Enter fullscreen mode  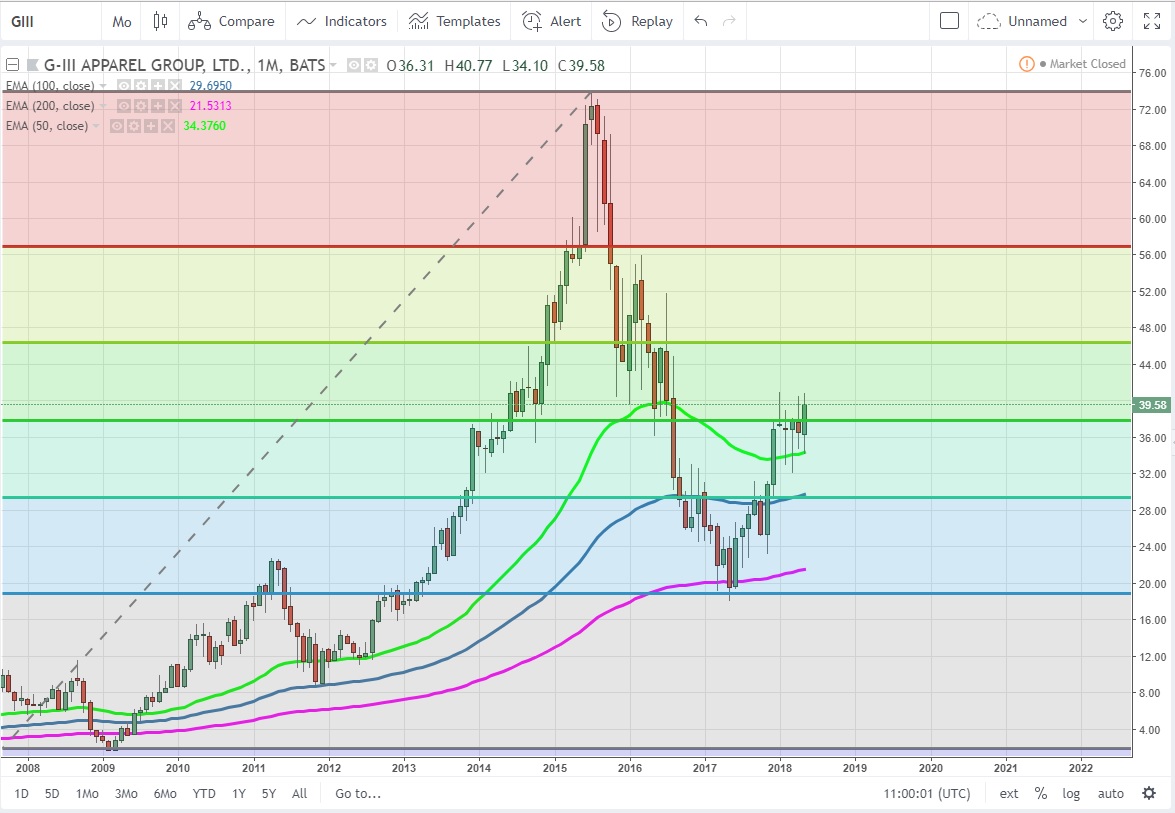(x=1152, y=21)
